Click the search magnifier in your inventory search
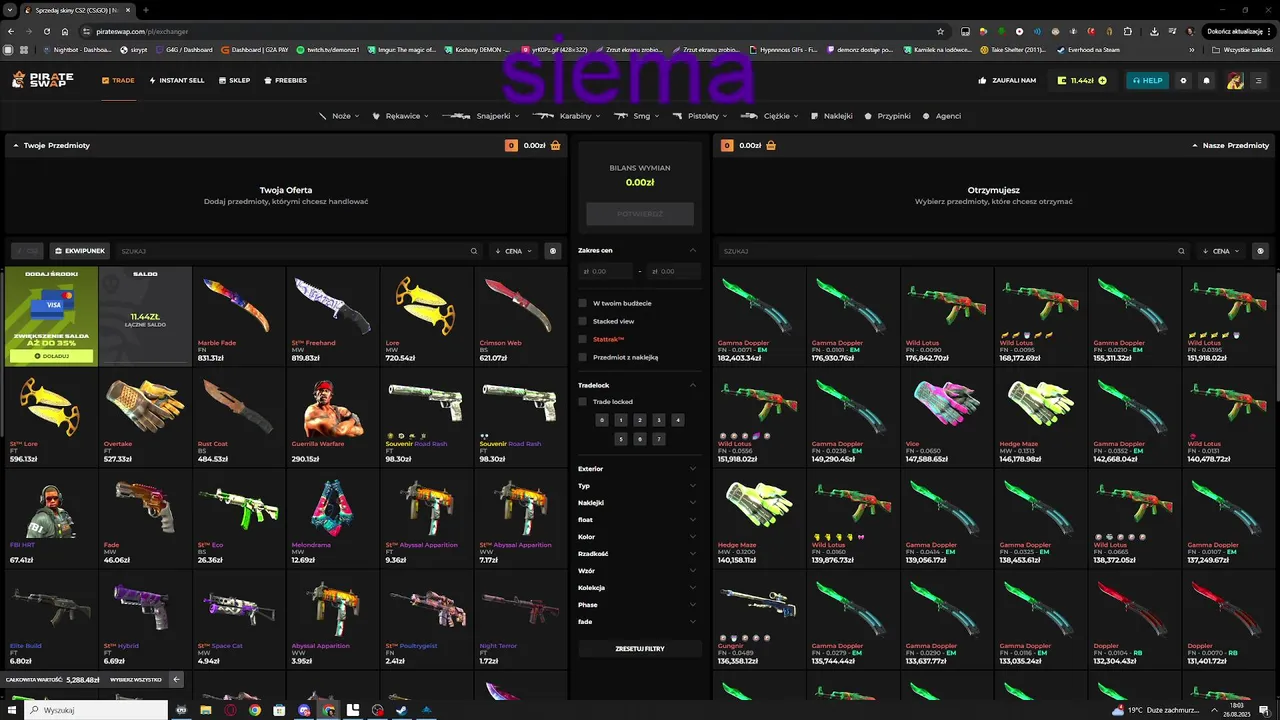Image resolution: width=1280 pixels, height=720 pixels. pyautogui.click(x=474, y=251)
